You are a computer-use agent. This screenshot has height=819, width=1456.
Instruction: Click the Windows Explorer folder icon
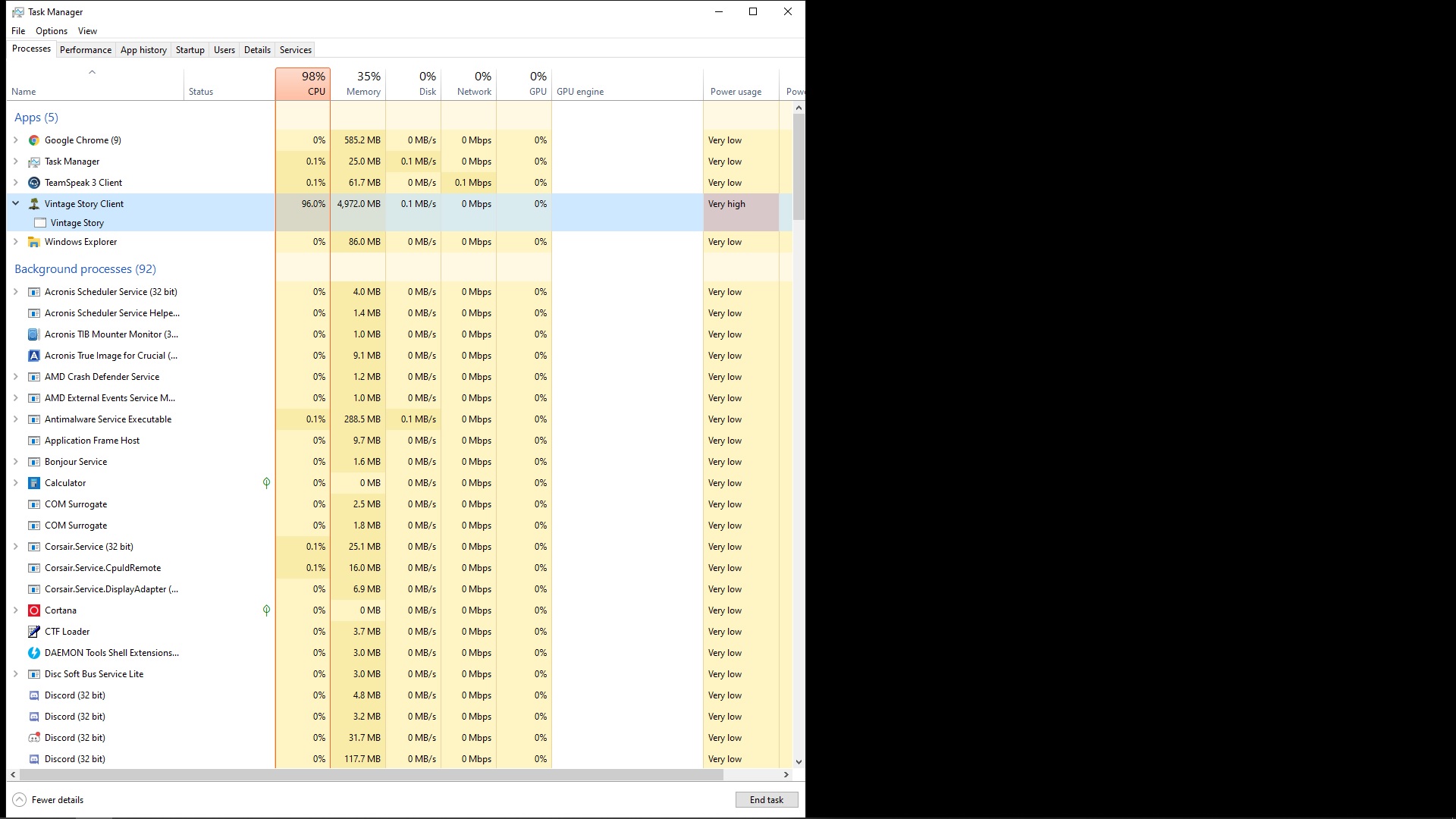point(34,242)
